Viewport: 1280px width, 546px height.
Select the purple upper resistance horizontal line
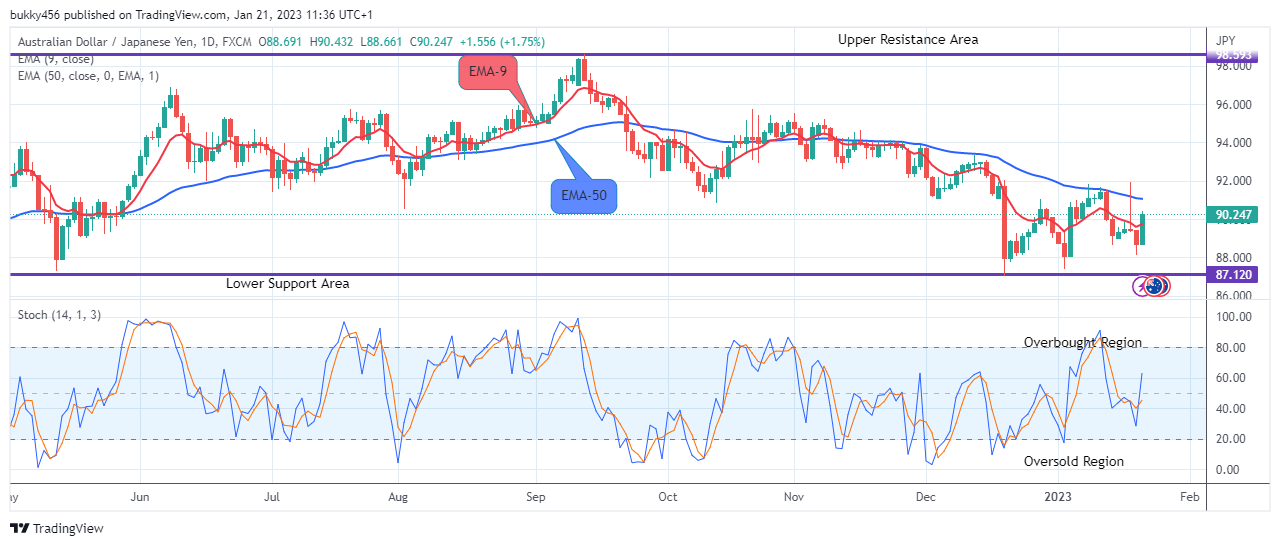[608, 55]
